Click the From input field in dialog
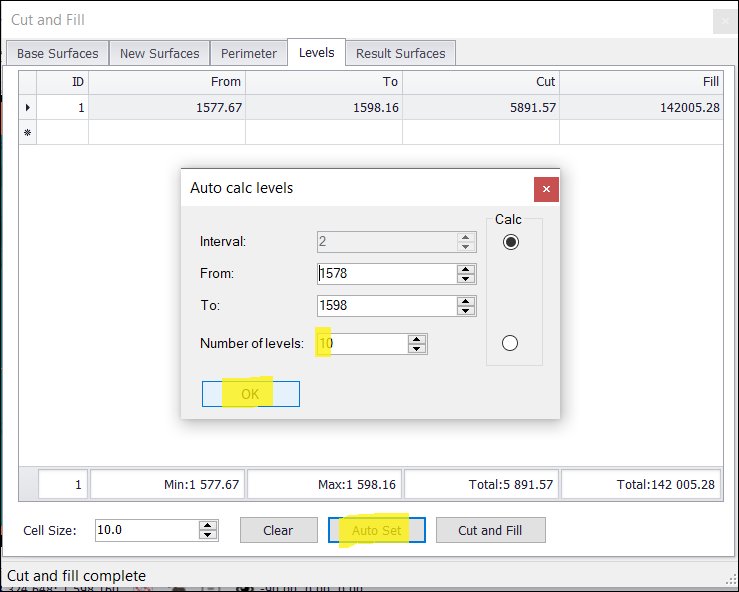The width and height of the screenshot is (739, 592). coord(386,274)
